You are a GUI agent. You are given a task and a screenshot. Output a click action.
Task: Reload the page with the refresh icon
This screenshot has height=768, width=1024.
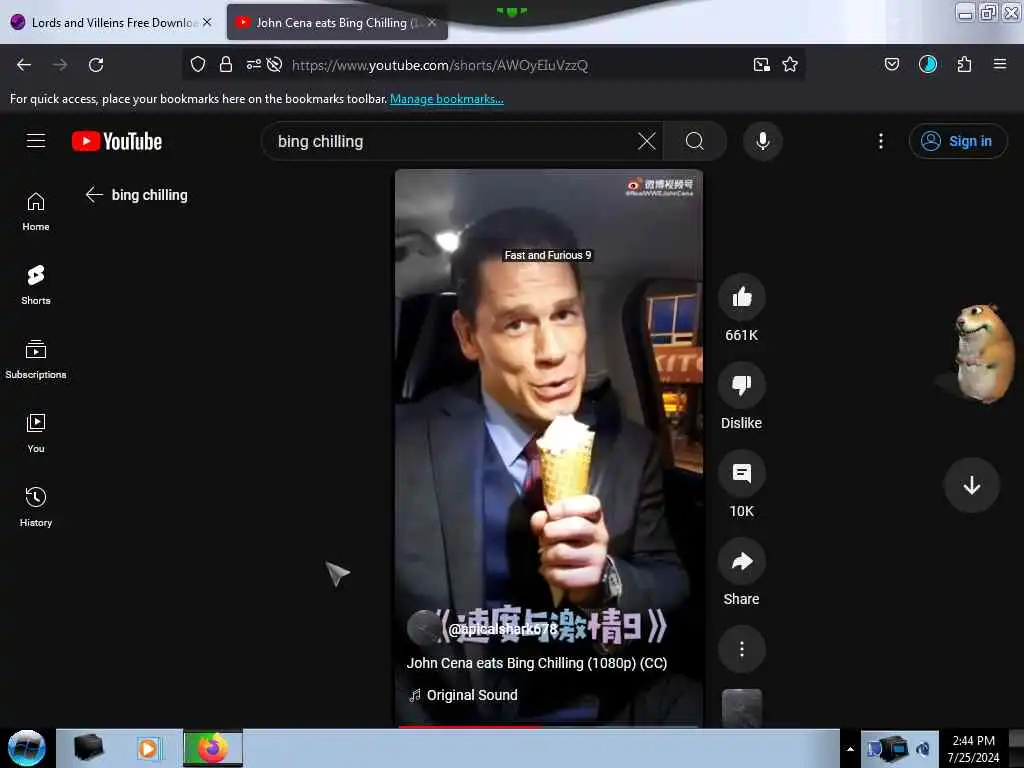click(x=96, y=65)
